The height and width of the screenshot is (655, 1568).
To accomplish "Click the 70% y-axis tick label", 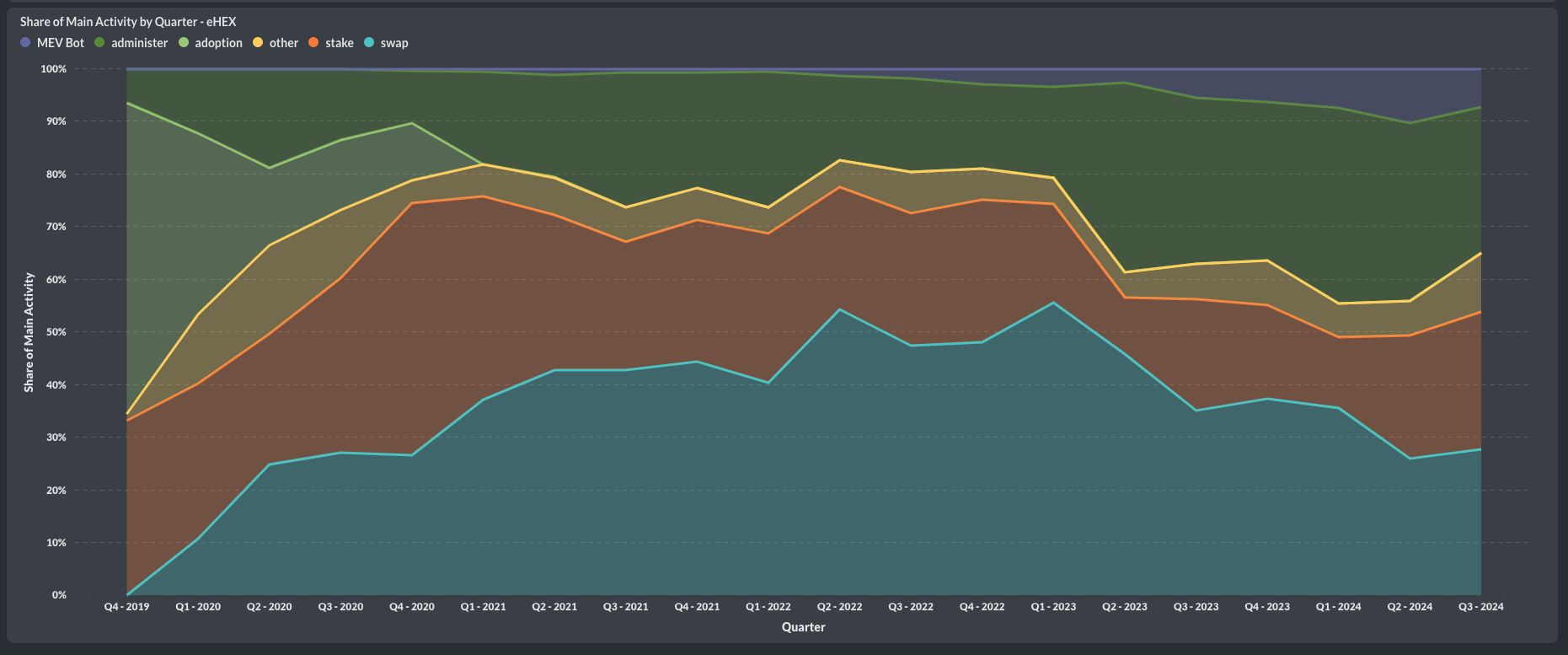I will pos(56,227).
